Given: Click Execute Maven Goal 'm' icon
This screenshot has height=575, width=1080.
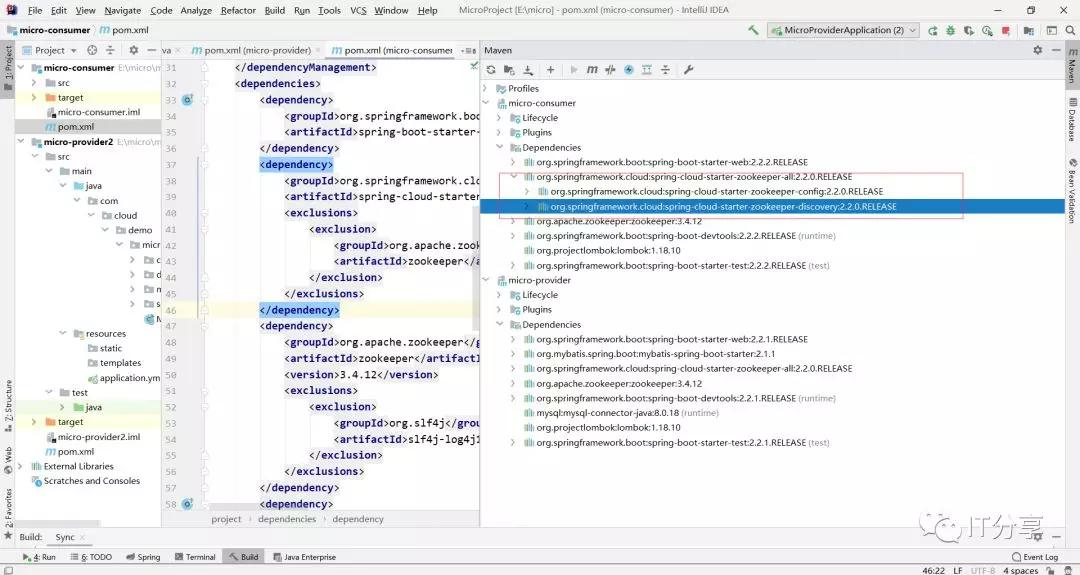Looking at the screenshot, I should click(592, 70).
